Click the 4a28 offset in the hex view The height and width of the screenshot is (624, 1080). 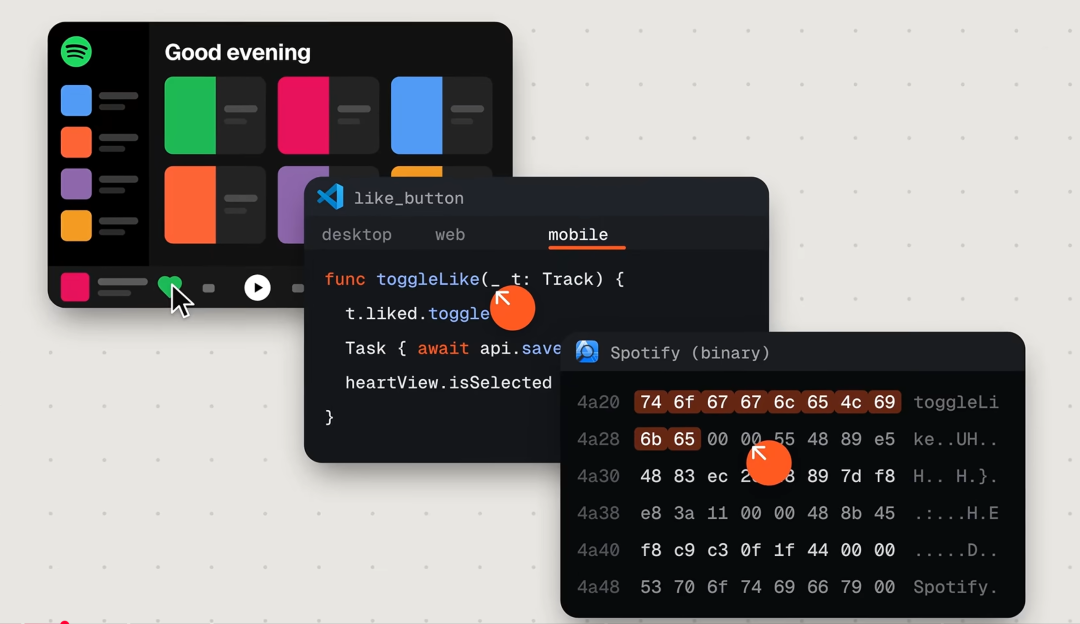[598, 439]
